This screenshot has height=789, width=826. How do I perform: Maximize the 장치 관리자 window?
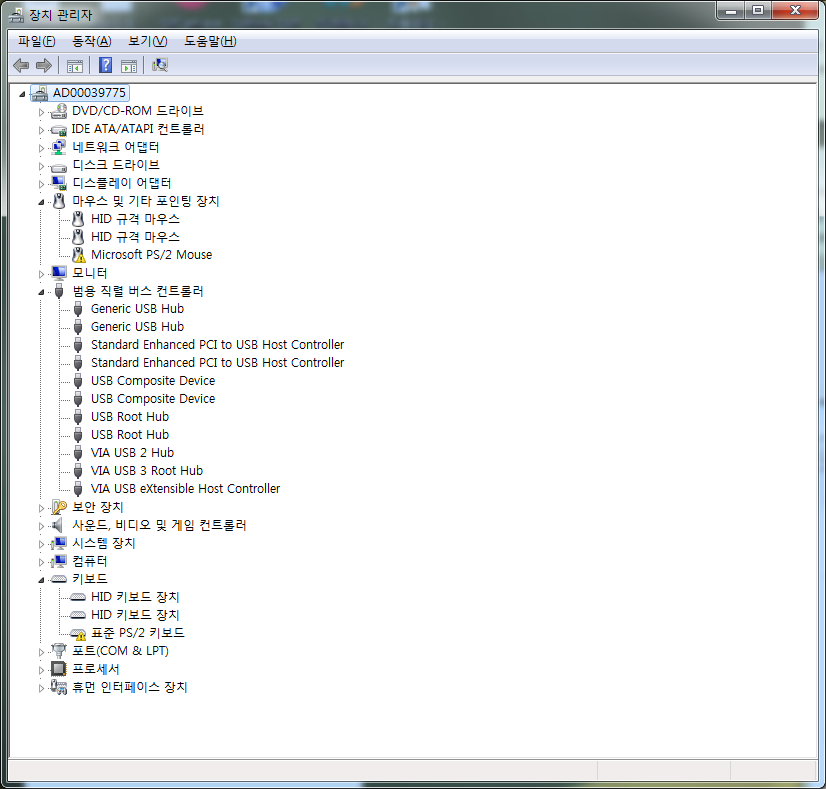pos(758,11)
